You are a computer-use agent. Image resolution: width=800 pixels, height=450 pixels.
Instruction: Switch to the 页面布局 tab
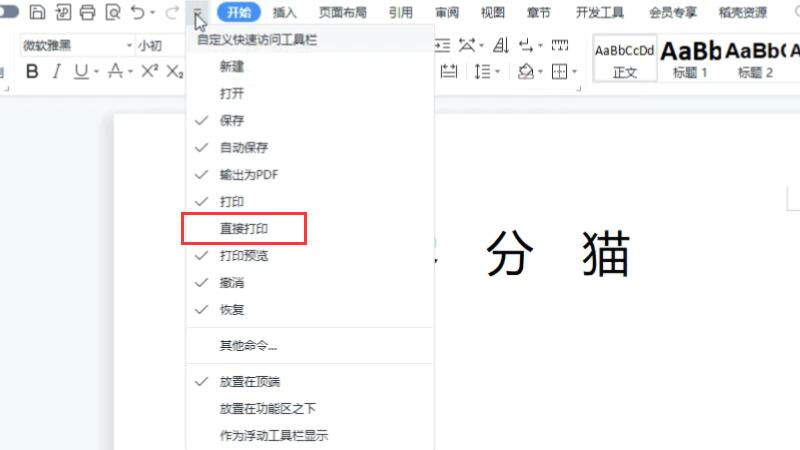point(342,12)
